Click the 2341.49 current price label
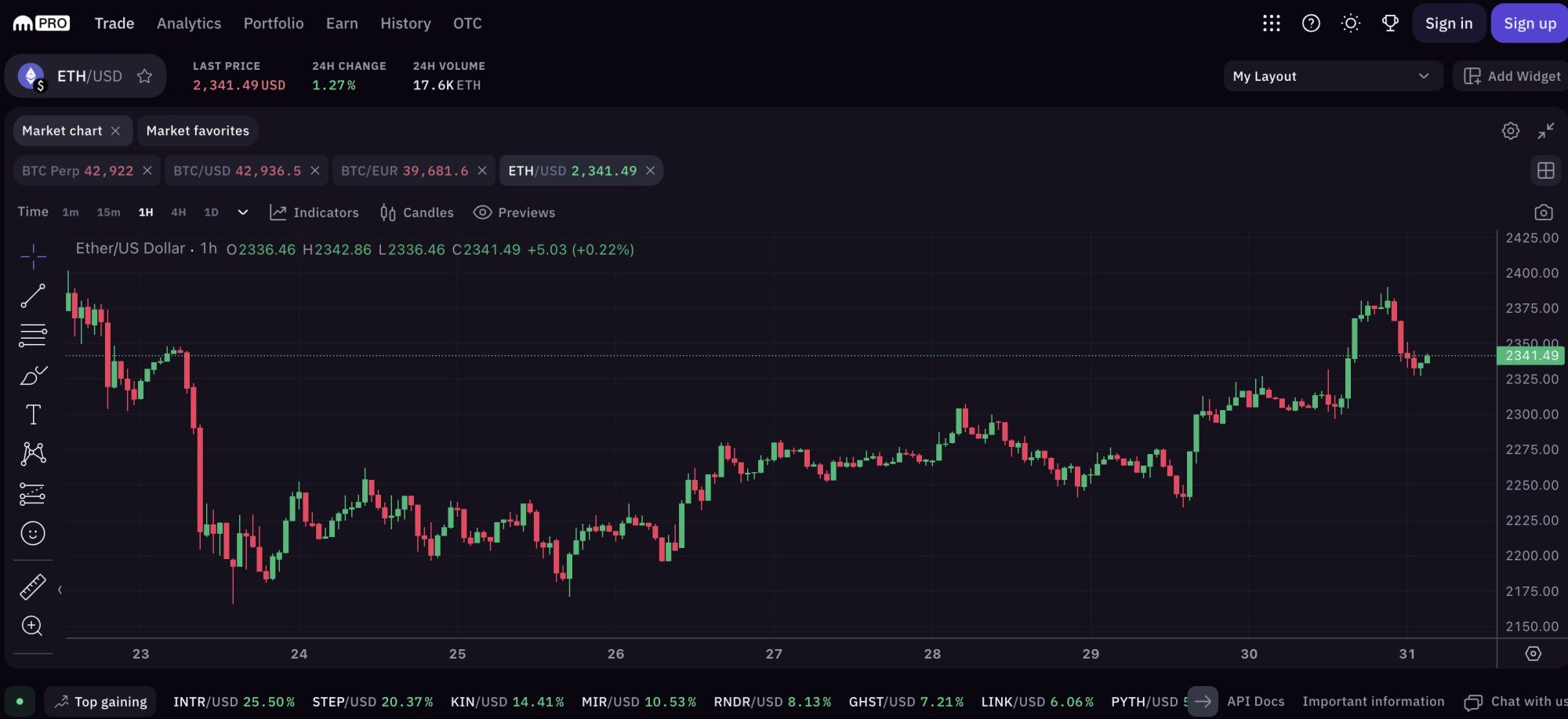1568x719 pixels. click(x=1531, y=356)
